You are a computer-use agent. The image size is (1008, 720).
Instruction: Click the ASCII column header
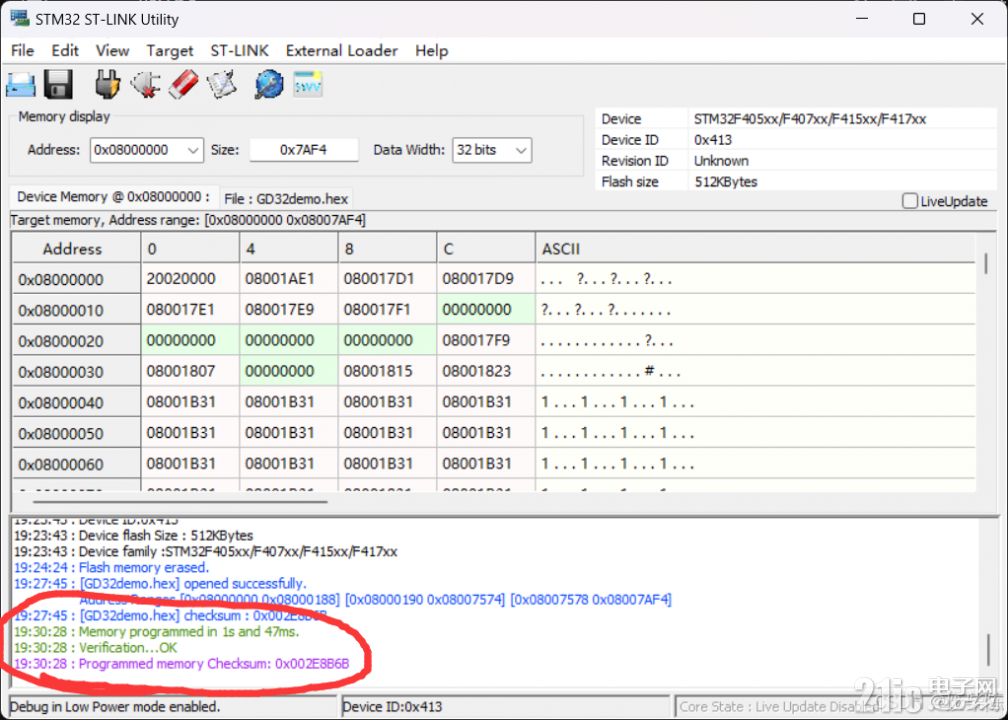tap(755, 249)
